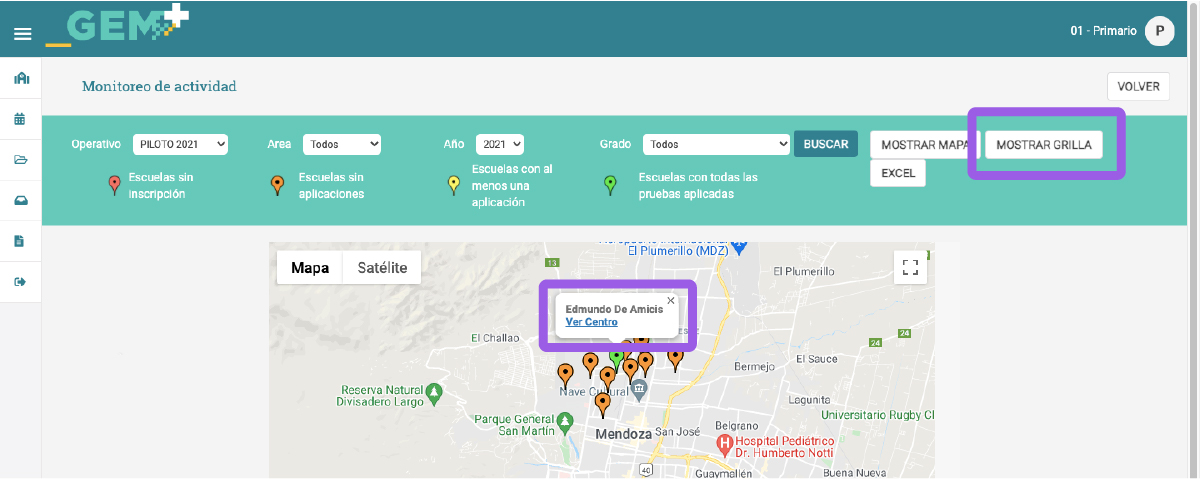Image resolution: width=1201 pixels, height=479 pixels.
Task: Click the orange marker nearest Mendoza label
Action: (602, 403)
